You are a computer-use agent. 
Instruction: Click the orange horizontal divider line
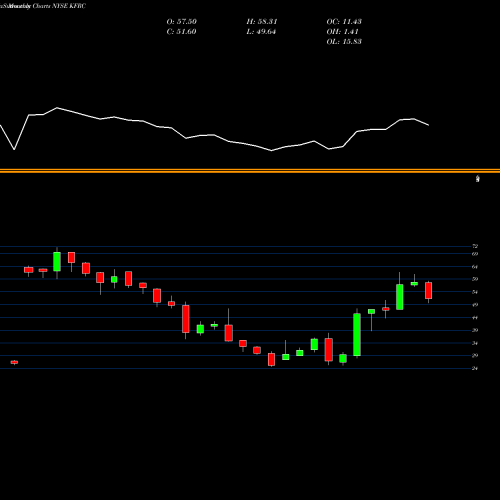pyautogui.click(x=250, y=171)
